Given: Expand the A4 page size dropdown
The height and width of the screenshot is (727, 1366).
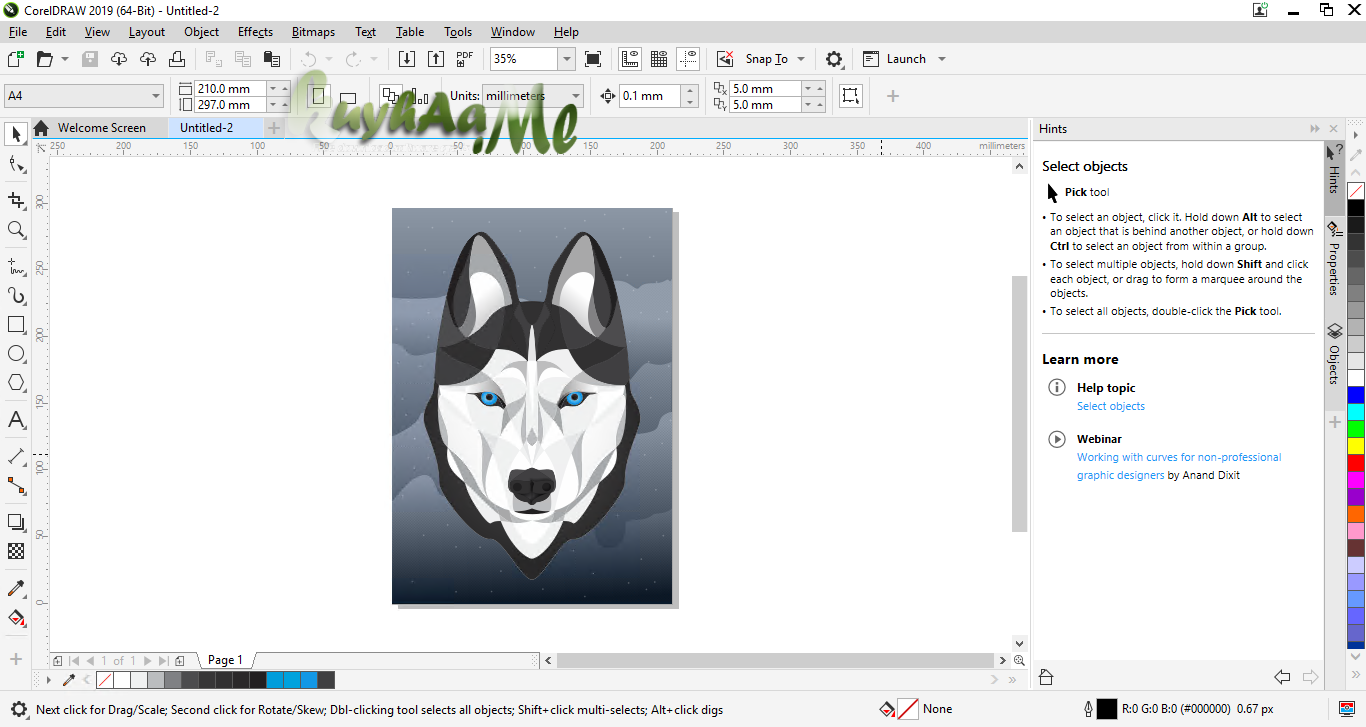Looking at the screenshot, I should [156, 96].
